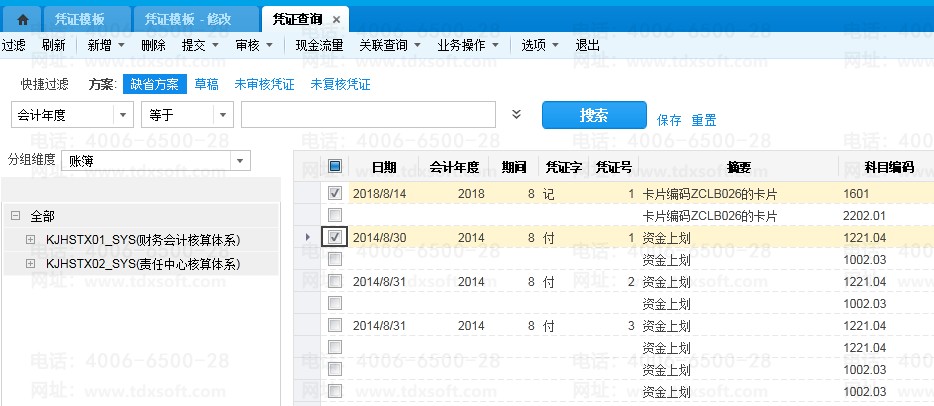Sort by the 日期 column header
The height and width of the screenshot is (406, 934).
[x=383, y=167]
